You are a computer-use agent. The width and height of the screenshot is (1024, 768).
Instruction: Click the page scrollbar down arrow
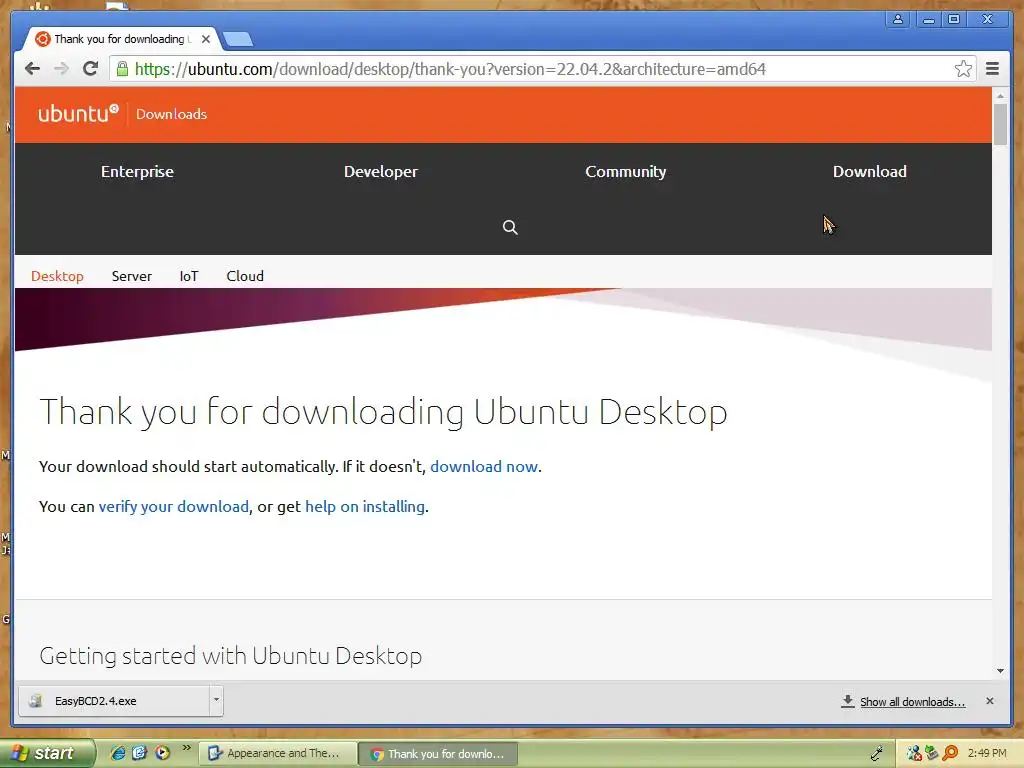[1000, 671]
